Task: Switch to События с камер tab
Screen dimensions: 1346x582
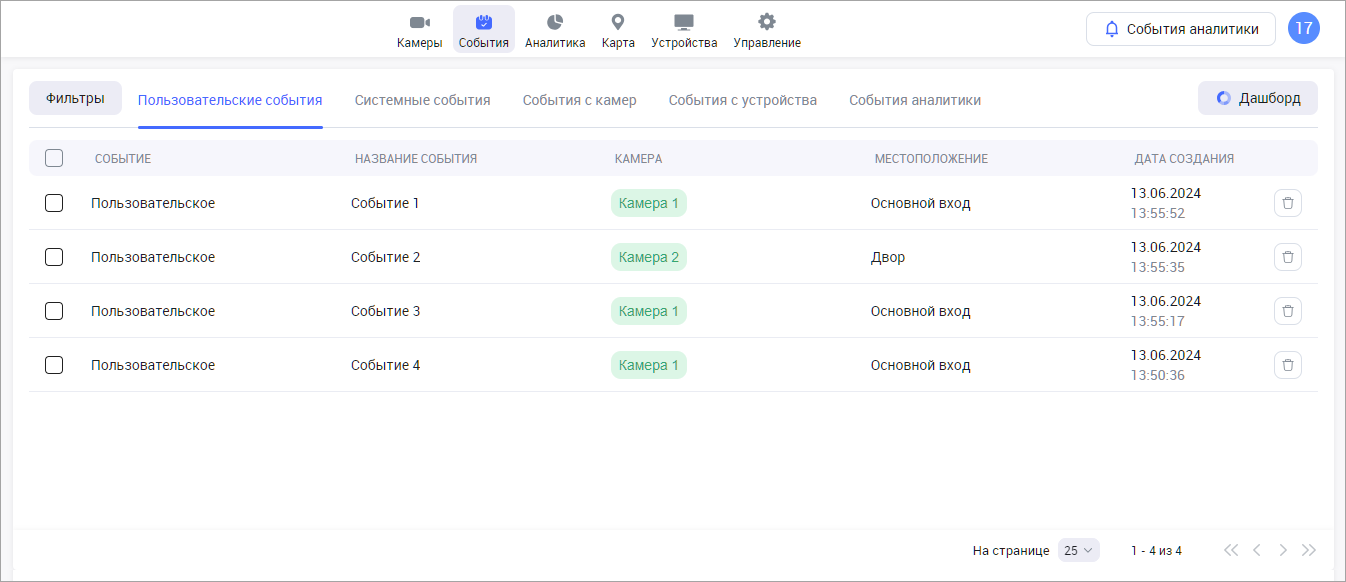Action: point(579,100)
